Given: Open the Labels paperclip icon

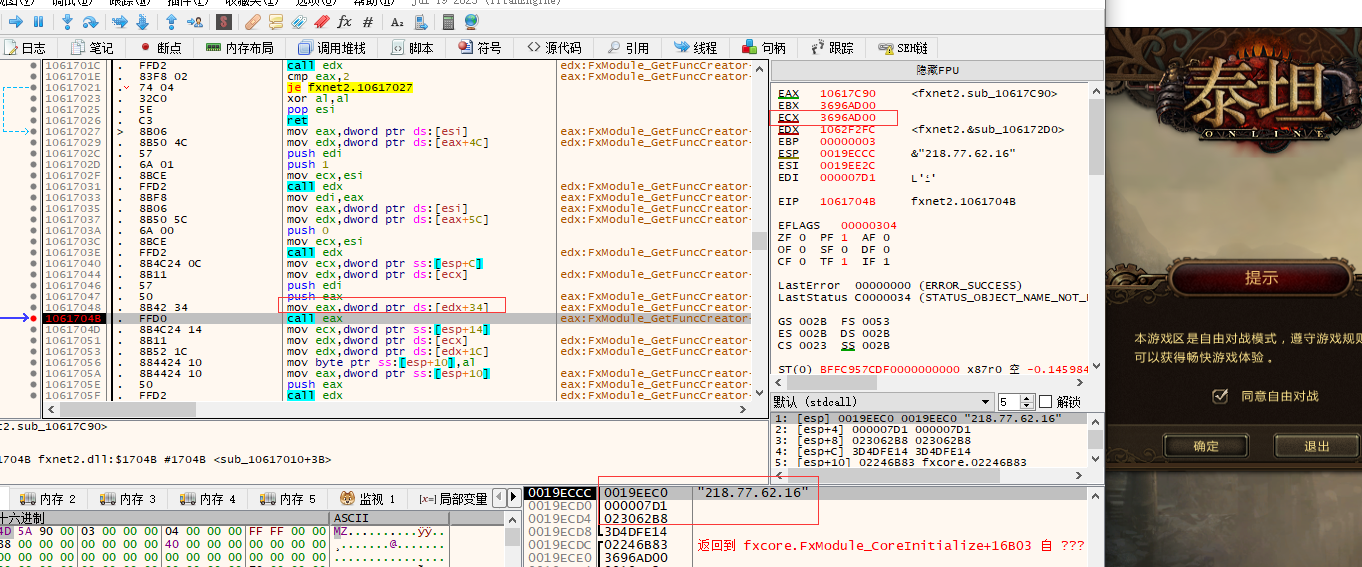Looking at the screenshot, I should [x=299, y=21].
